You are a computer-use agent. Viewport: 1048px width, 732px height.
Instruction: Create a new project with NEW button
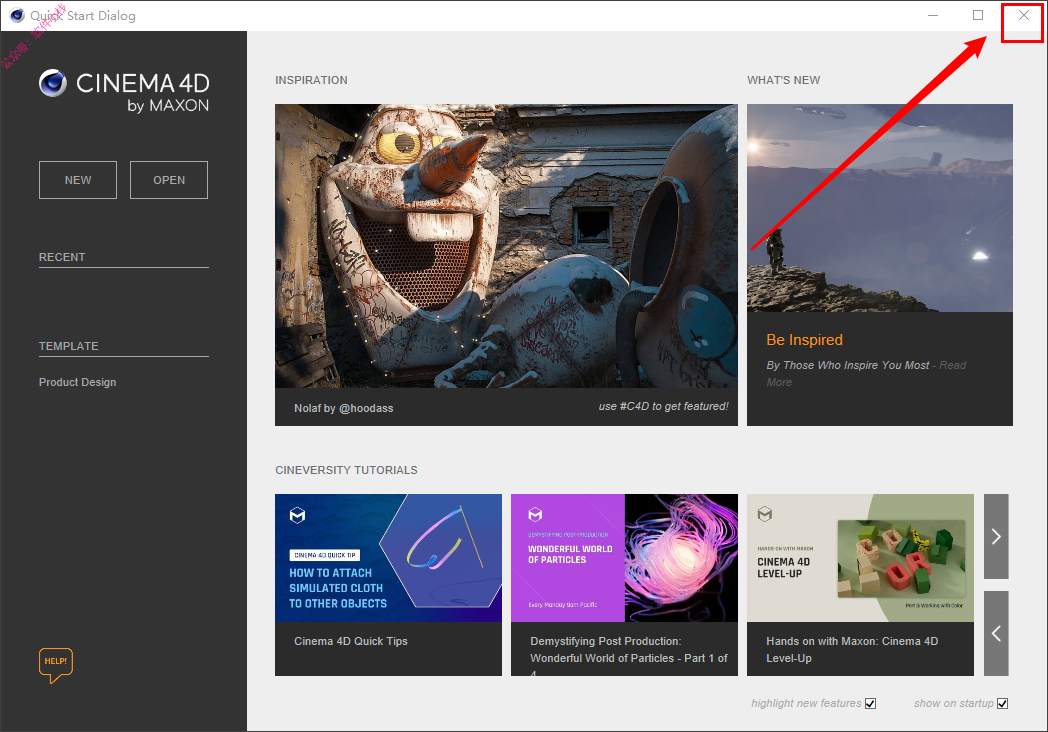tap(78, 180)
